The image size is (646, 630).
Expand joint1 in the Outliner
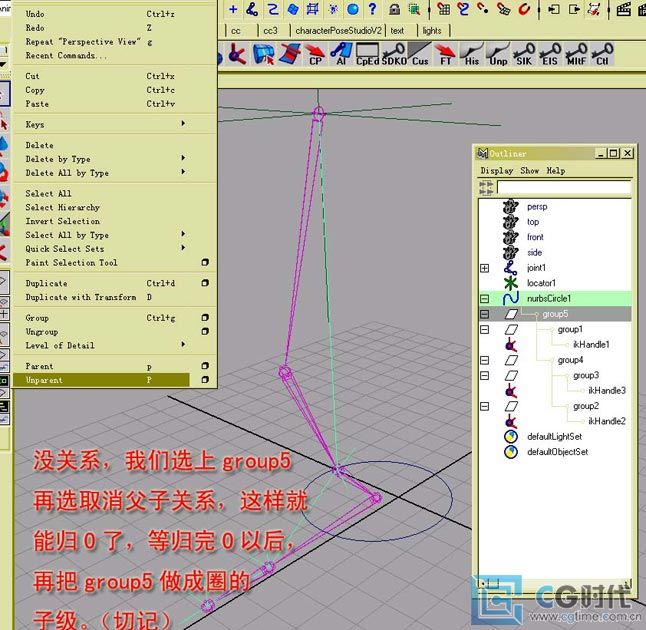click(485, 268)
